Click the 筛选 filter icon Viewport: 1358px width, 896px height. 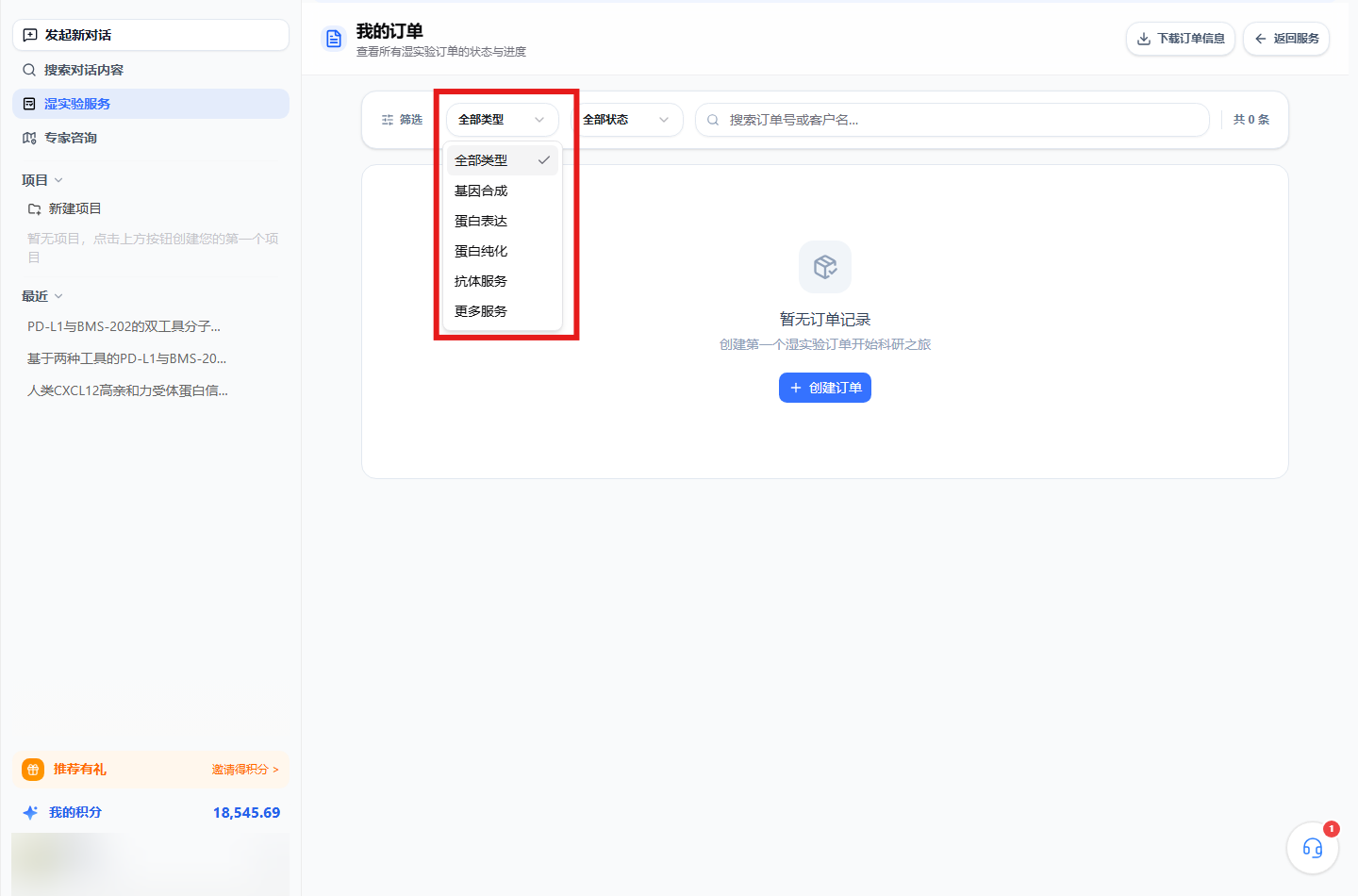click(388, 120)
